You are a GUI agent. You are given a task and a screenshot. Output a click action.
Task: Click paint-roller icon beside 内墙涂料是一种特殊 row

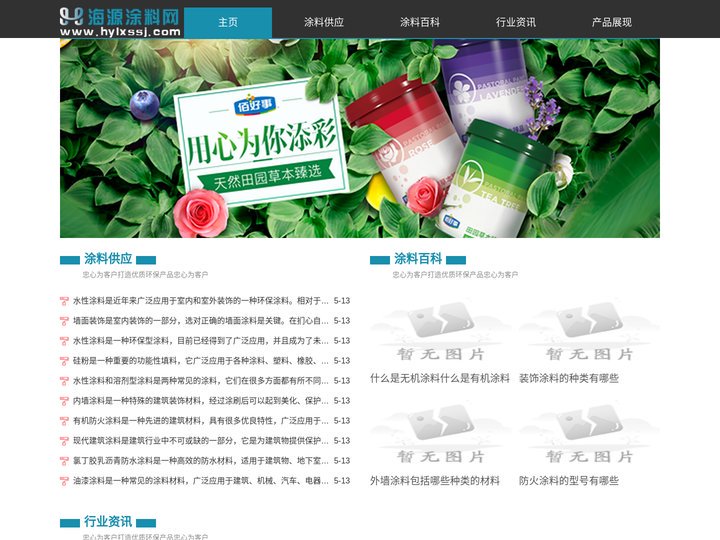64,401
